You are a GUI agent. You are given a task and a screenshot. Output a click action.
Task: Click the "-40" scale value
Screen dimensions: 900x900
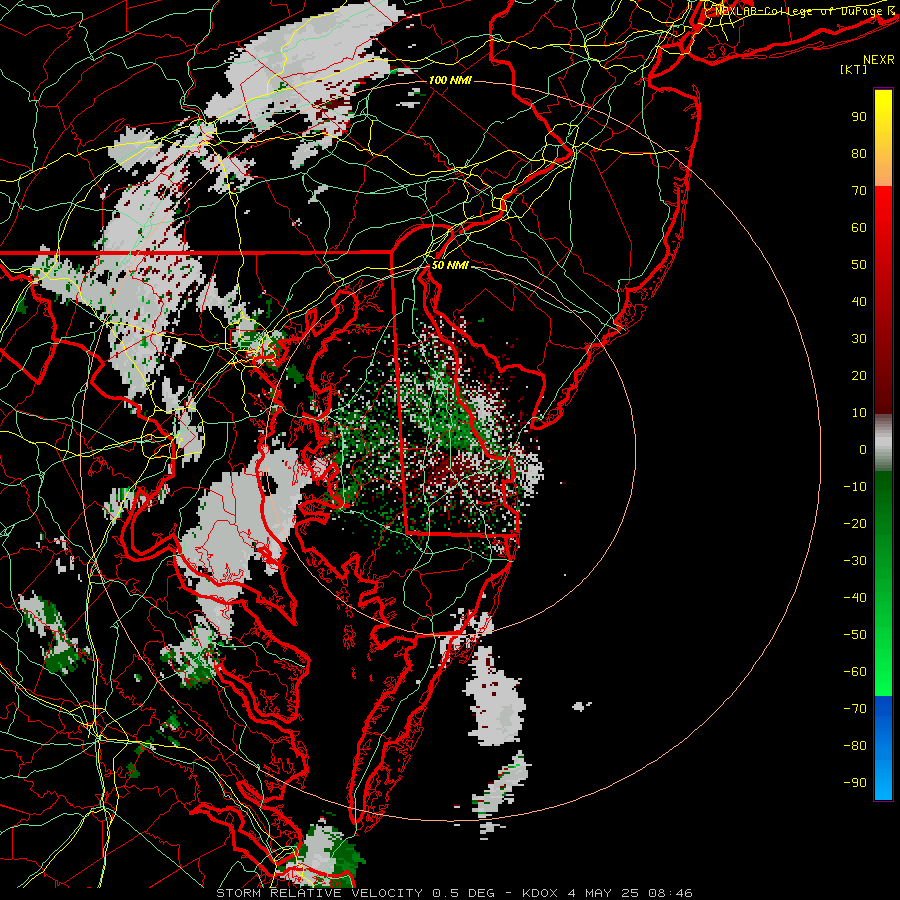click(855, 598)
